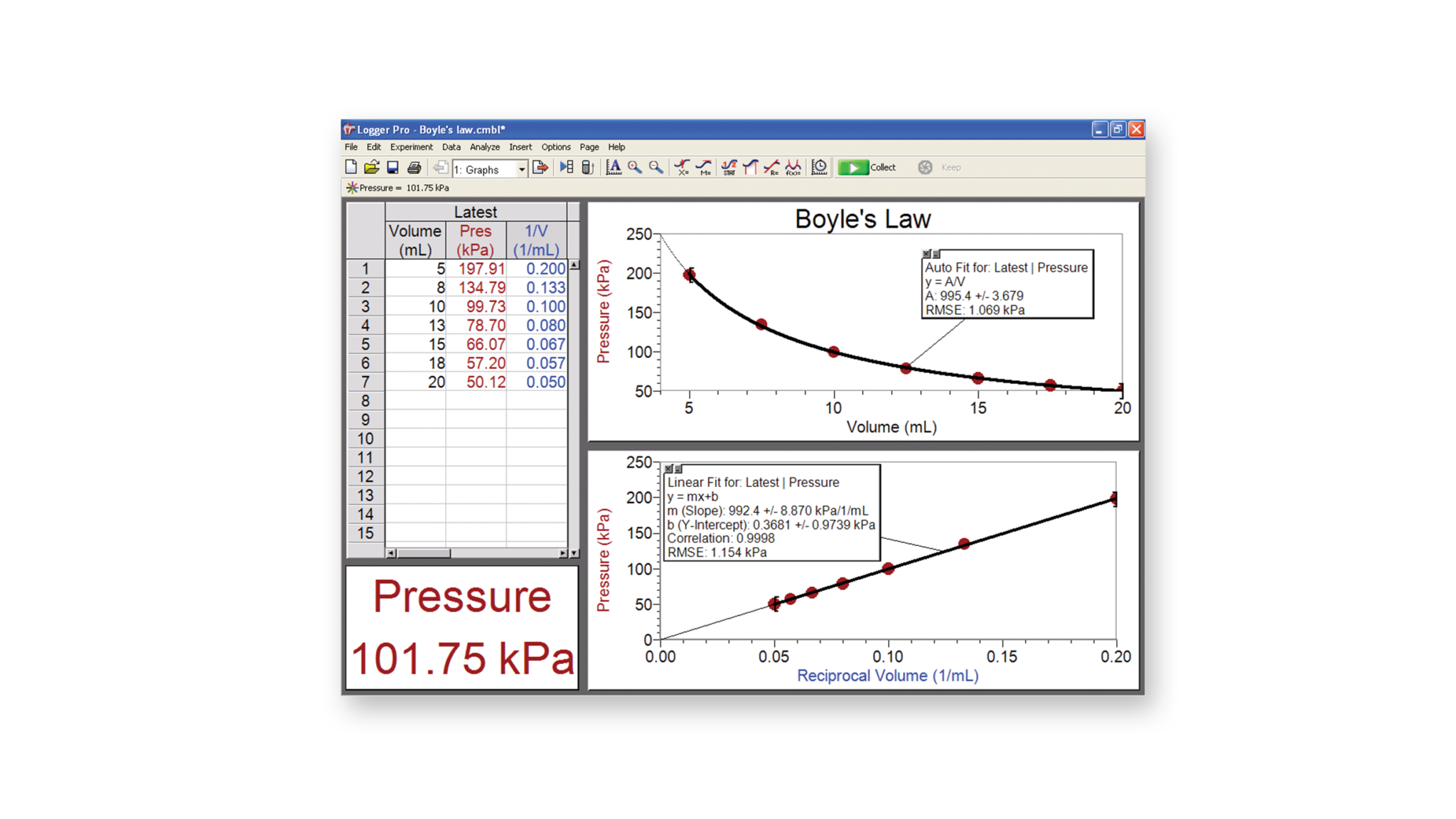Activate the Examine tool
The width and height of the screenshot is (1456, 819).
pos(682,168)
